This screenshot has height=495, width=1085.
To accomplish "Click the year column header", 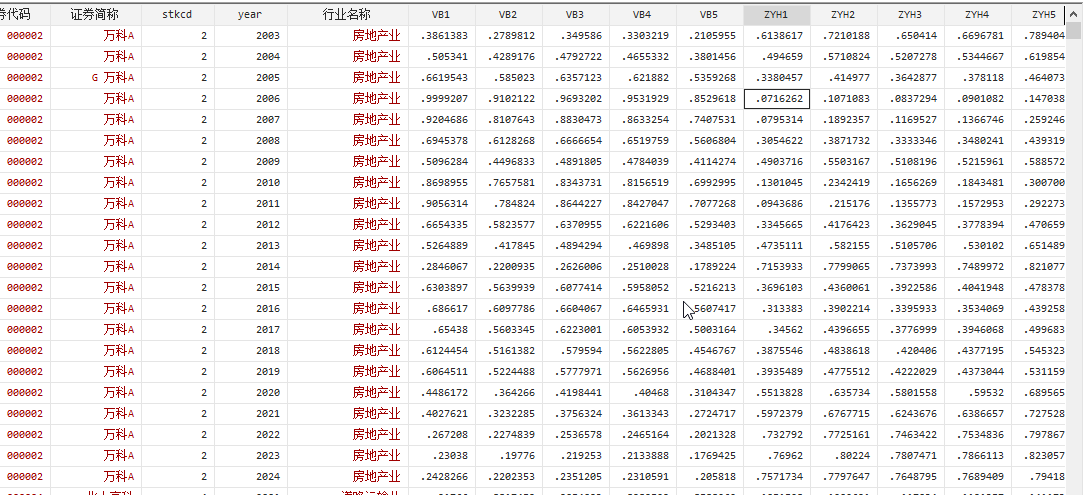I will 250,15.
